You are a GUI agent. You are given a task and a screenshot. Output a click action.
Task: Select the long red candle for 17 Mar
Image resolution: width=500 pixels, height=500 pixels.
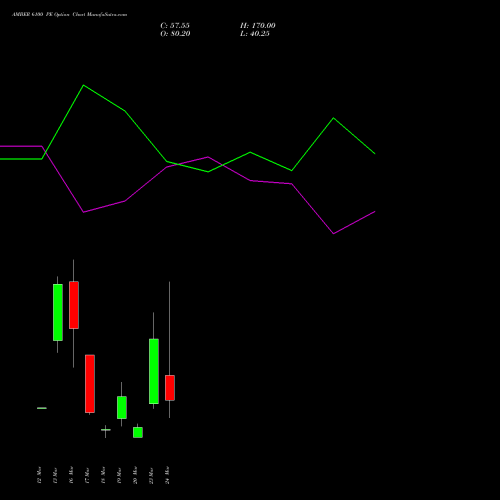pos(90,384)
